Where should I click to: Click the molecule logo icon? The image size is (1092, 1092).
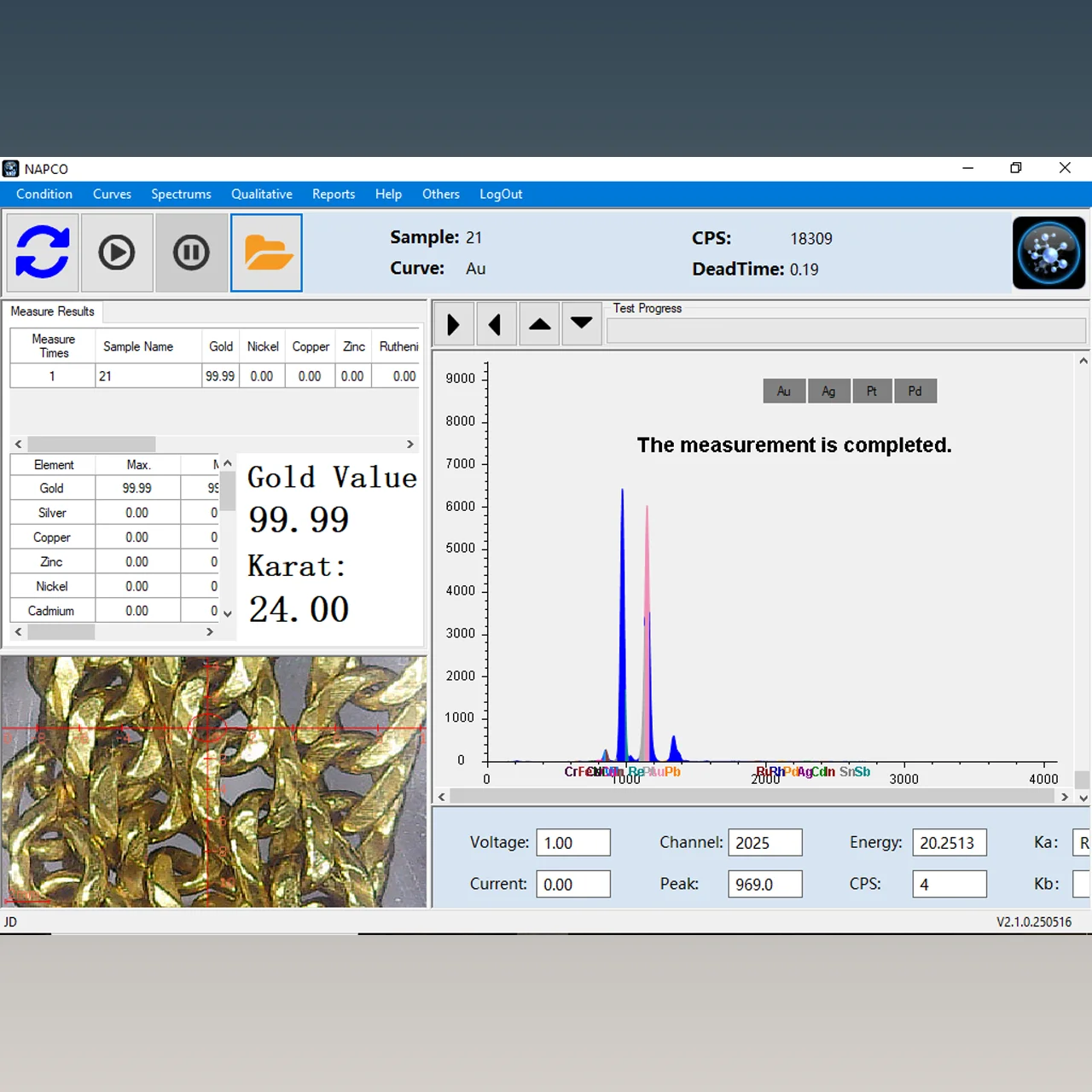pos(1048,253)
